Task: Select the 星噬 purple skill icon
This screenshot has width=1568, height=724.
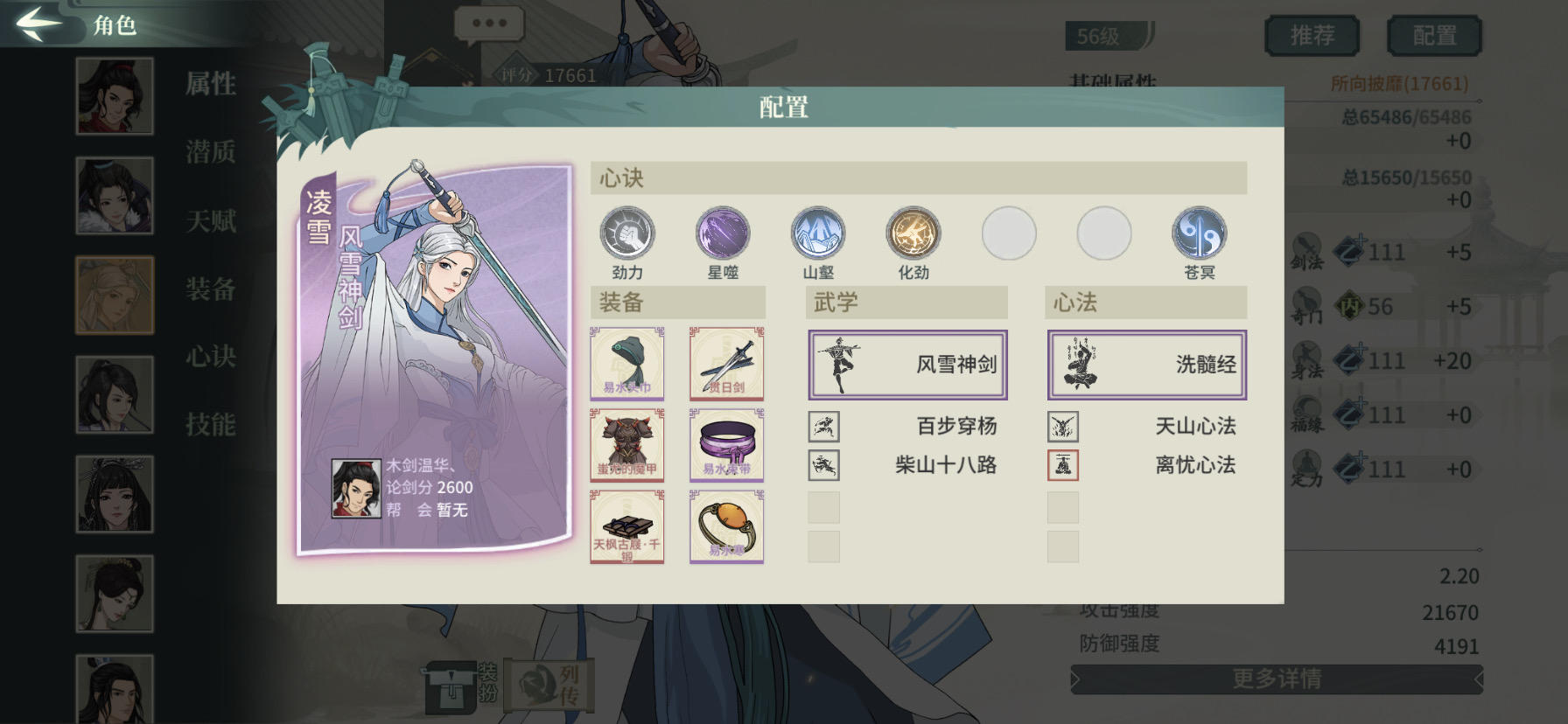Action: [723, 233]
